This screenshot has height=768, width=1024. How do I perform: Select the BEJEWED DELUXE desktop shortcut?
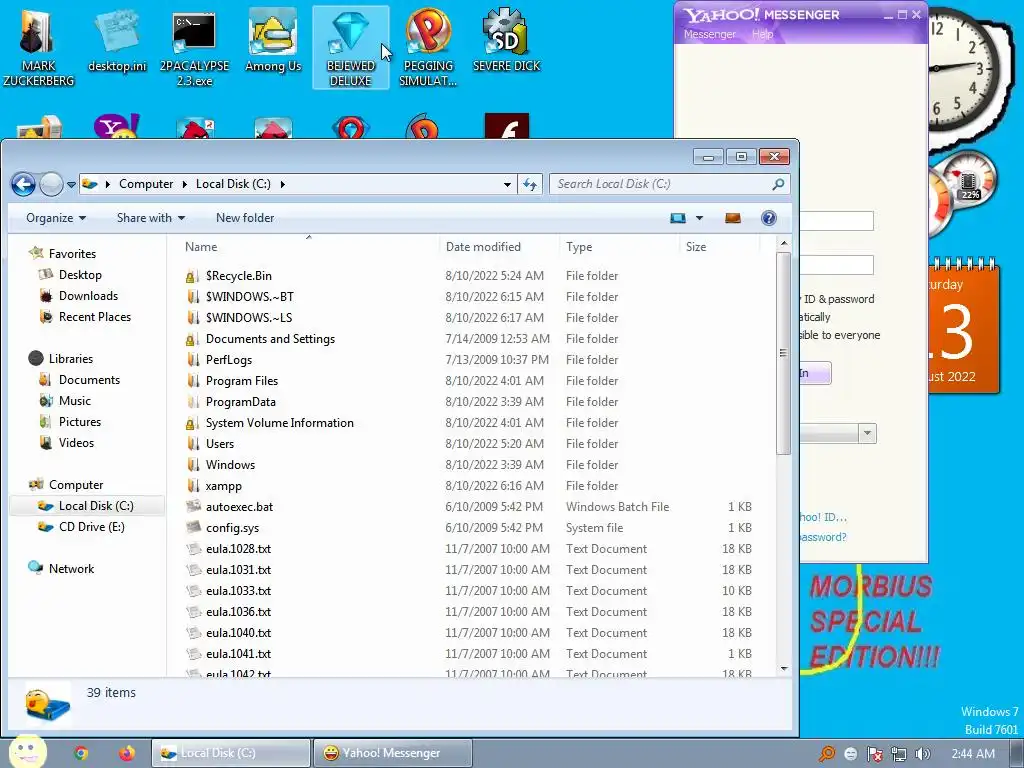[x=351, y=47]
